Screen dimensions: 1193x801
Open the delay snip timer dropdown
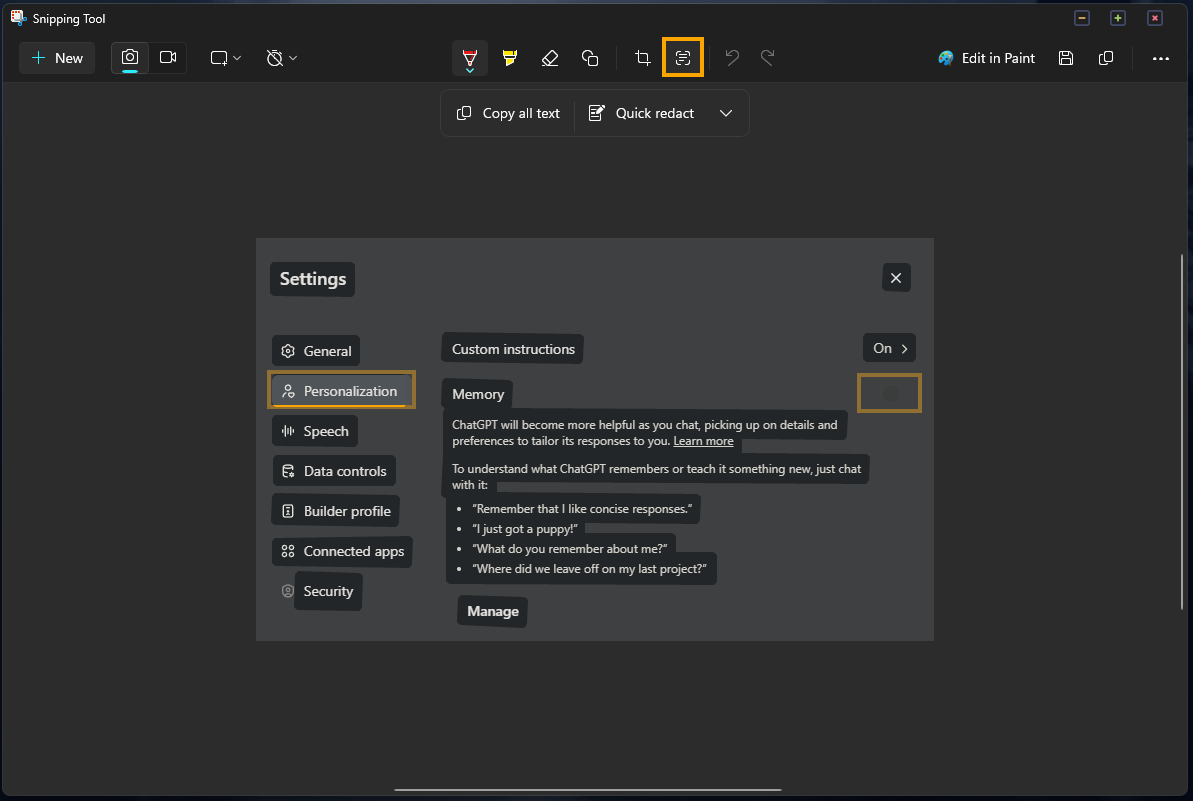[282, 58]
